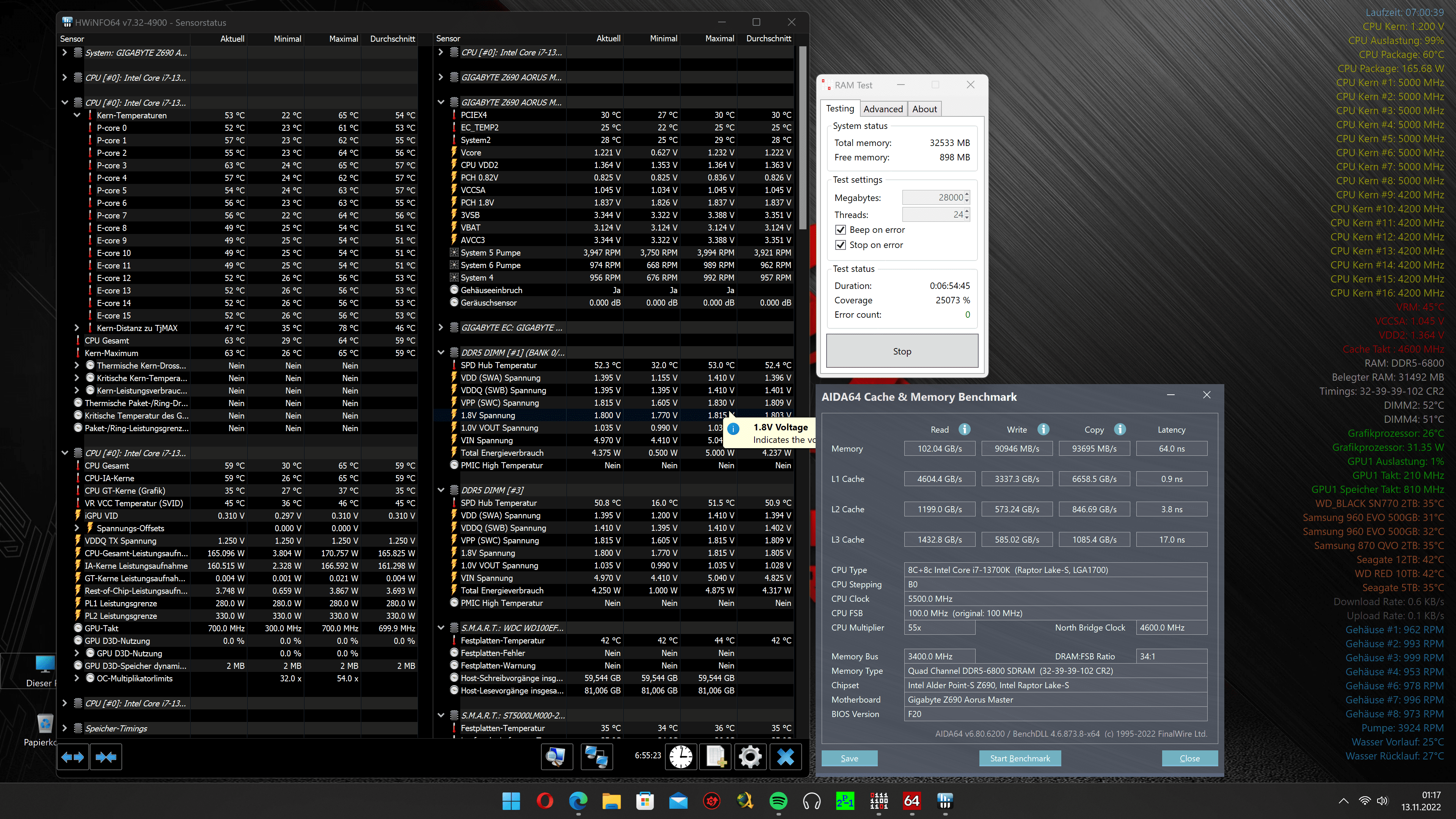Expand Speicher-Timings section
This screenshot has height=819, width=1456.
click(64, 728)
